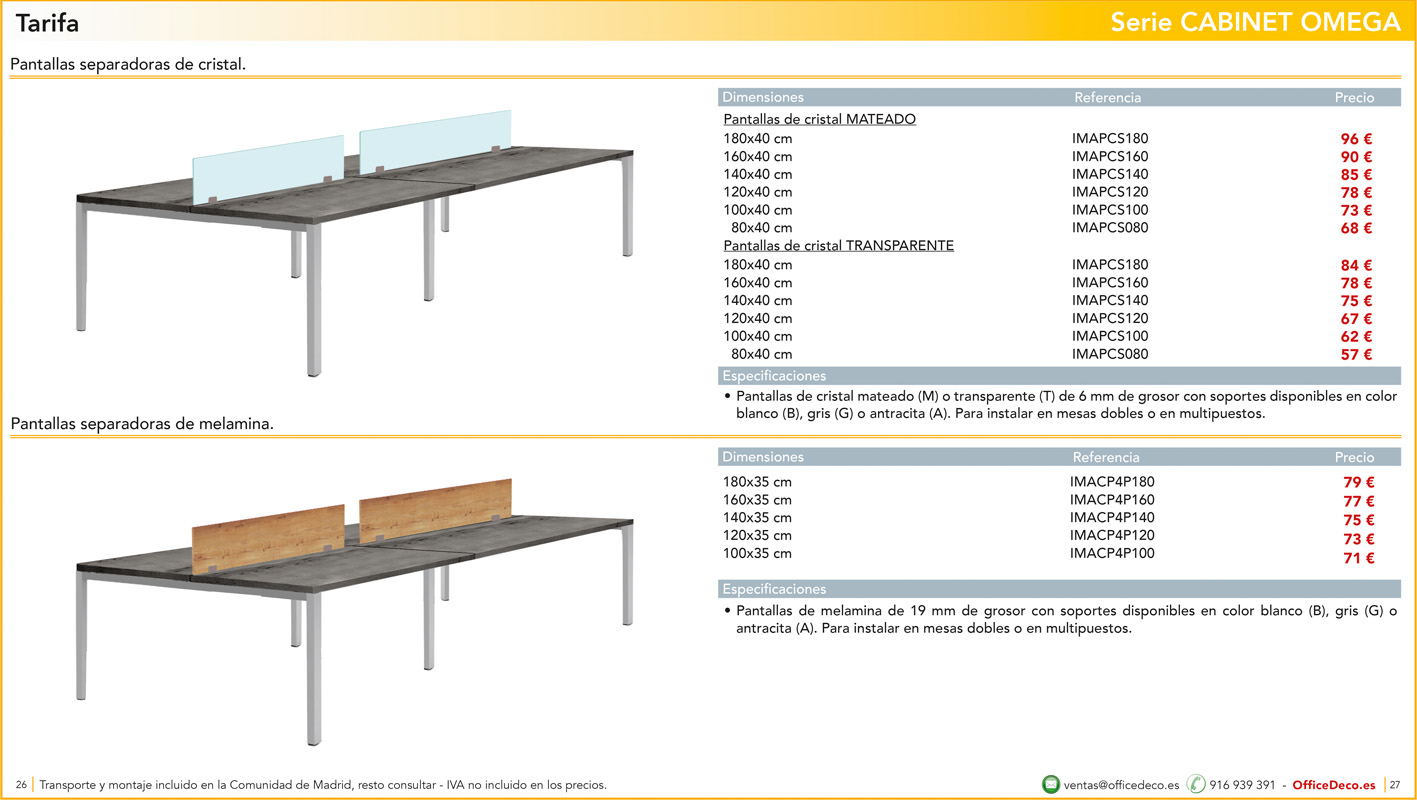Screen dimensions: 1417x800
Task: Click 75 € in the IMACP4P140 row
Action: pyautogui.click(x=1358, y=521)
